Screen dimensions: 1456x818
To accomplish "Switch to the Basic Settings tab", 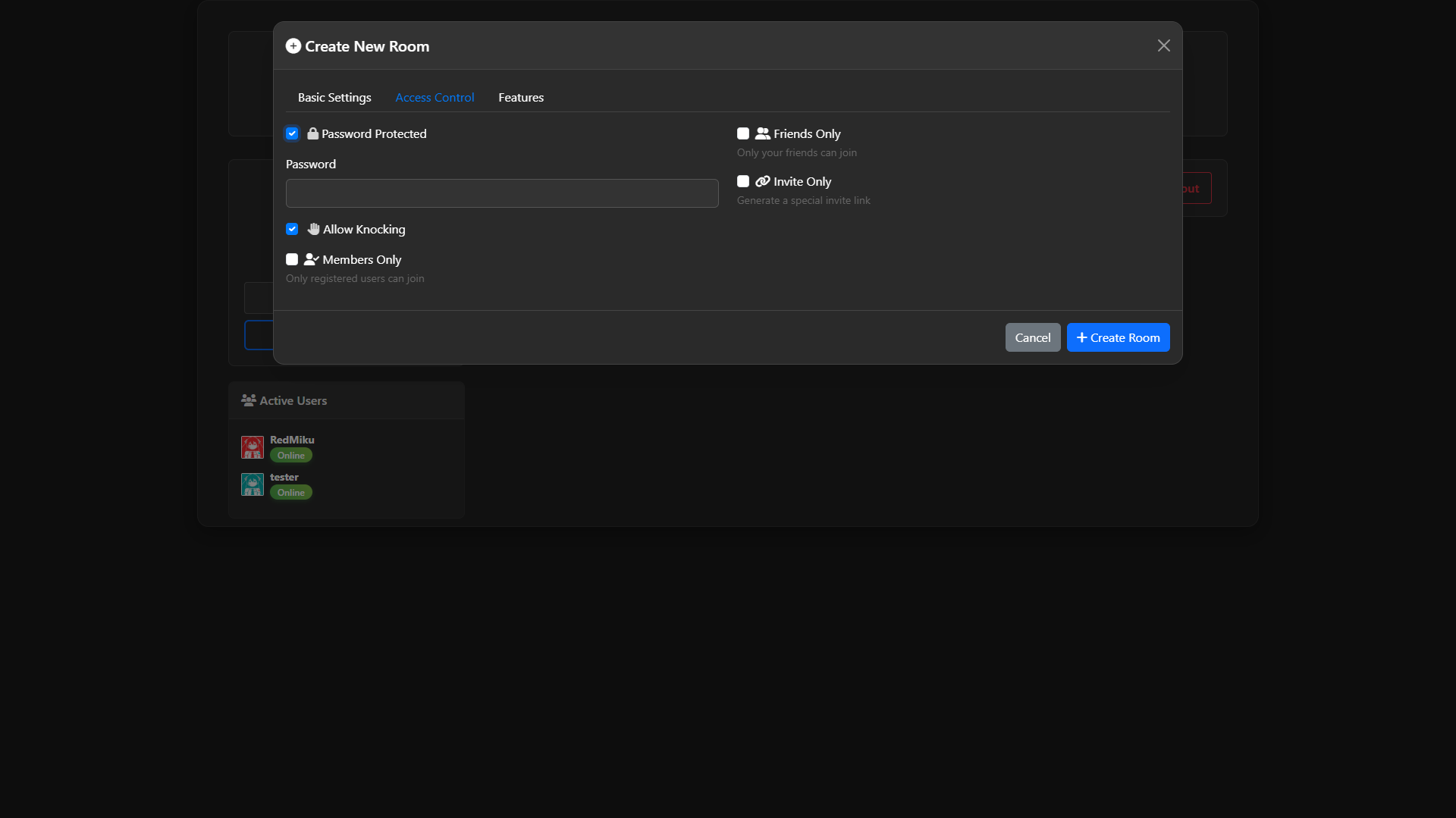I will [x=334, y=98].
